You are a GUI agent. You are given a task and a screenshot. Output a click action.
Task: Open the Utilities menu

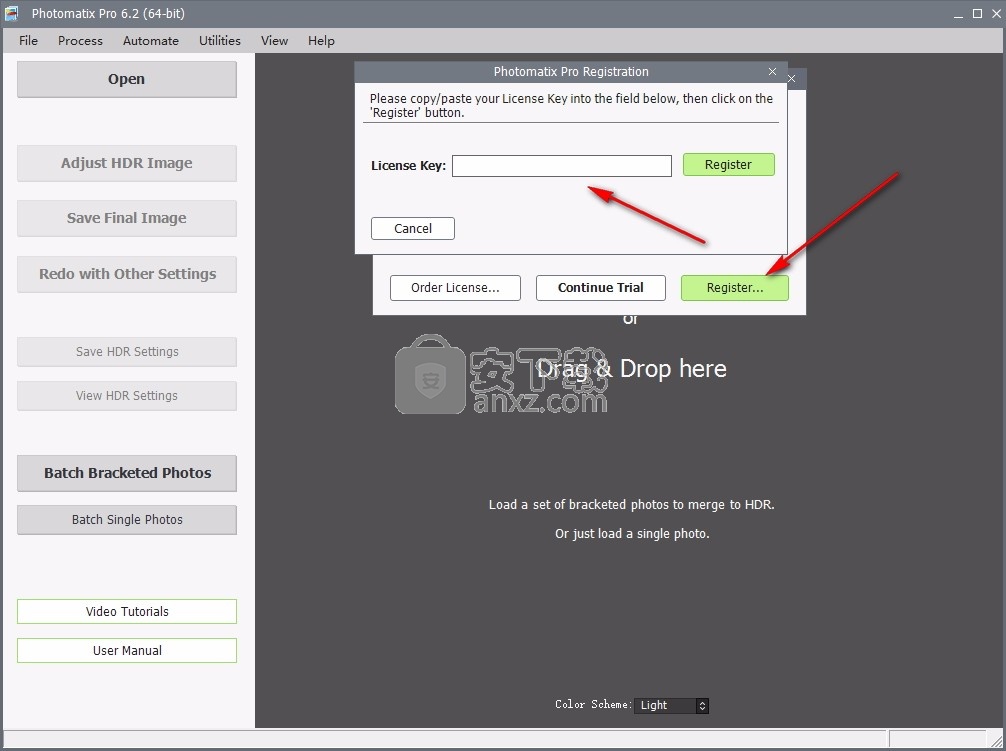point(219,40)
